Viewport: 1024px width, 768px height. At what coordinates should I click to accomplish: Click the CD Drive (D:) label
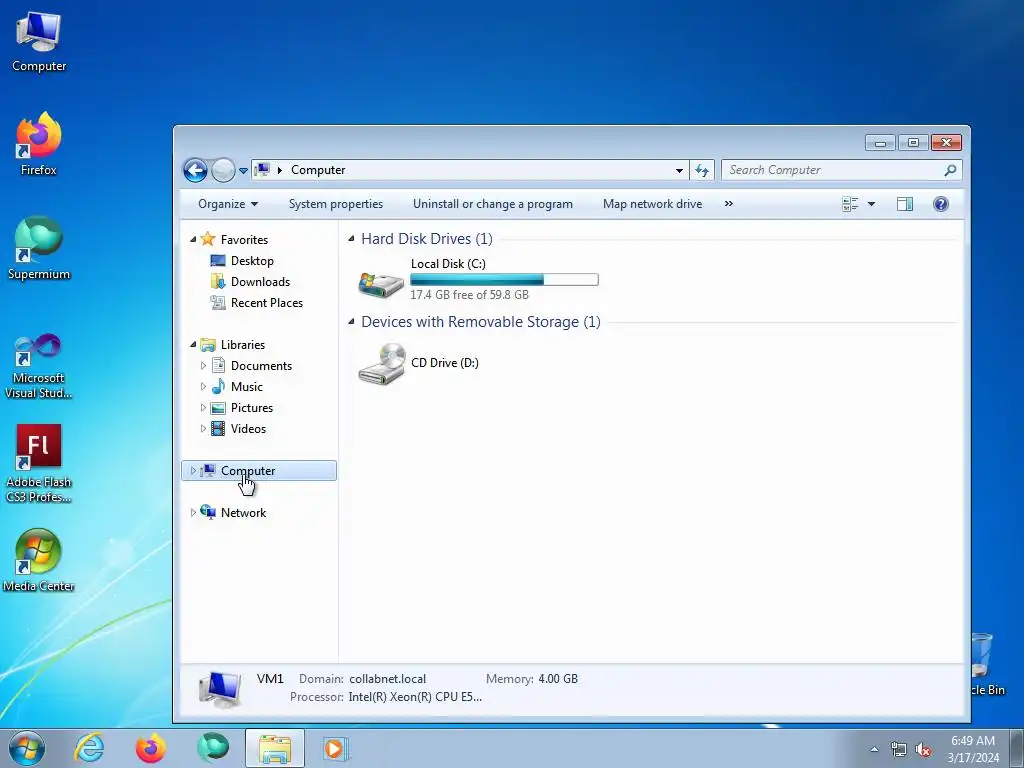[x=445, y=362]
